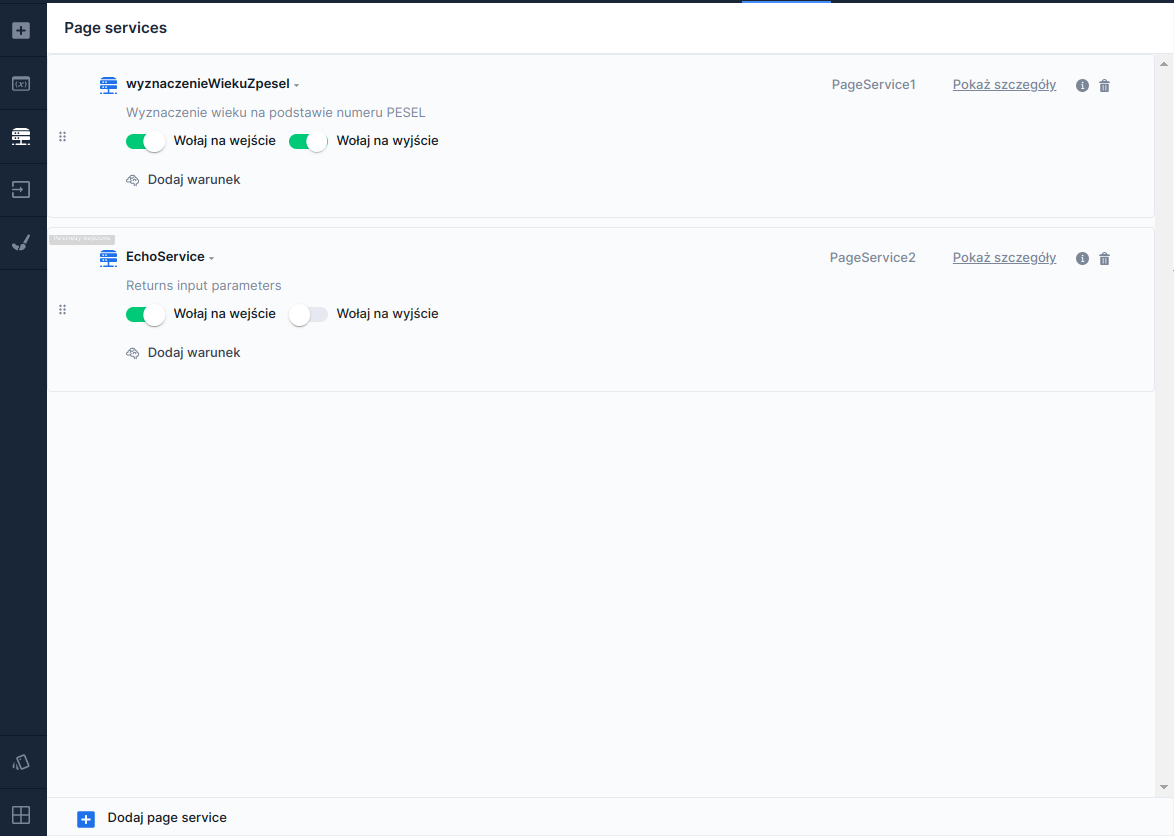Open the EchoService name dropdown
Viewport: 1174px width, 836px height.
point(211,258)
